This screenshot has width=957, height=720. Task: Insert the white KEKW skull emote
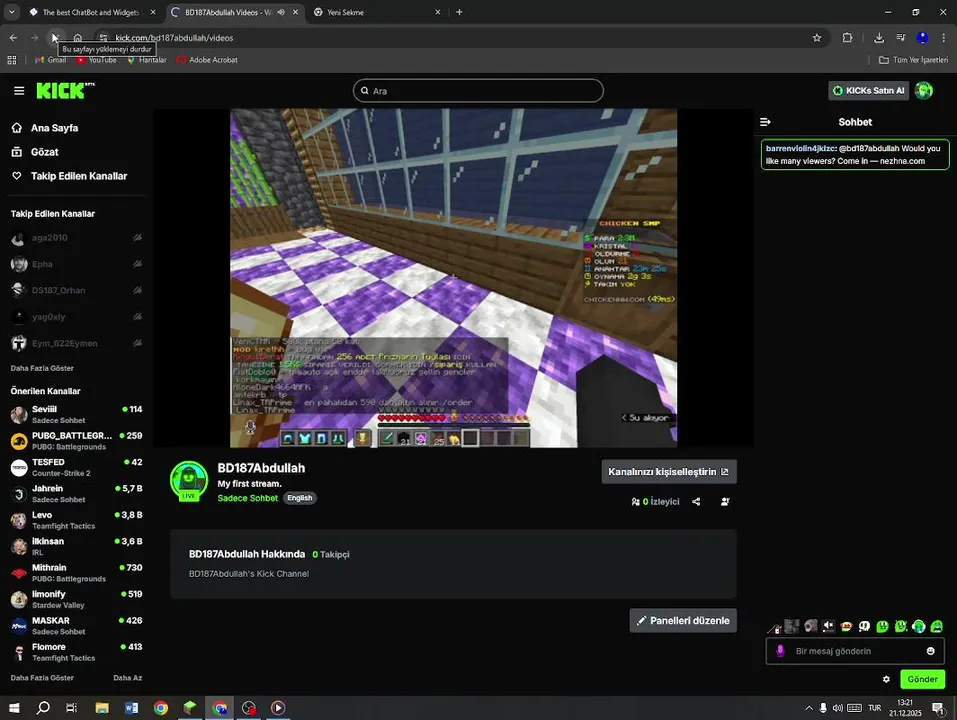point(864,626)
